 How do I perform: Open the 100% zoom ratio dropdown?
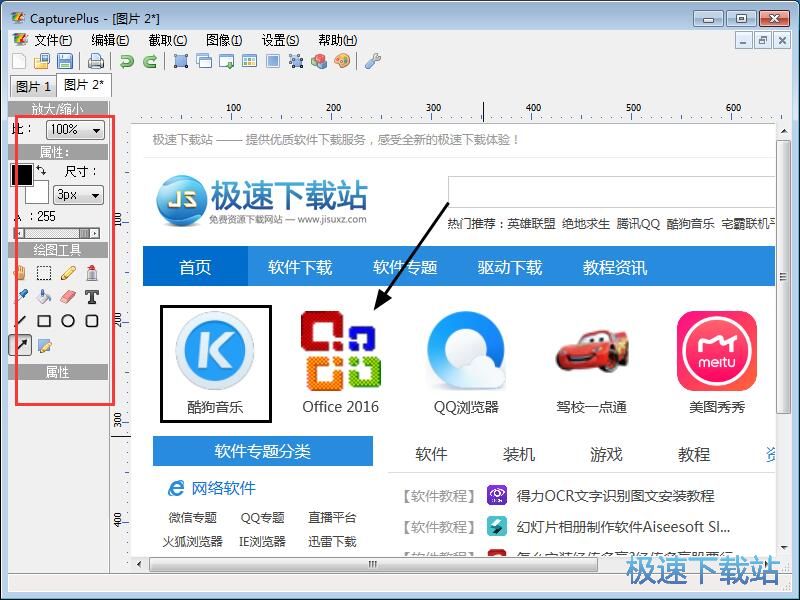pos(76,130)
